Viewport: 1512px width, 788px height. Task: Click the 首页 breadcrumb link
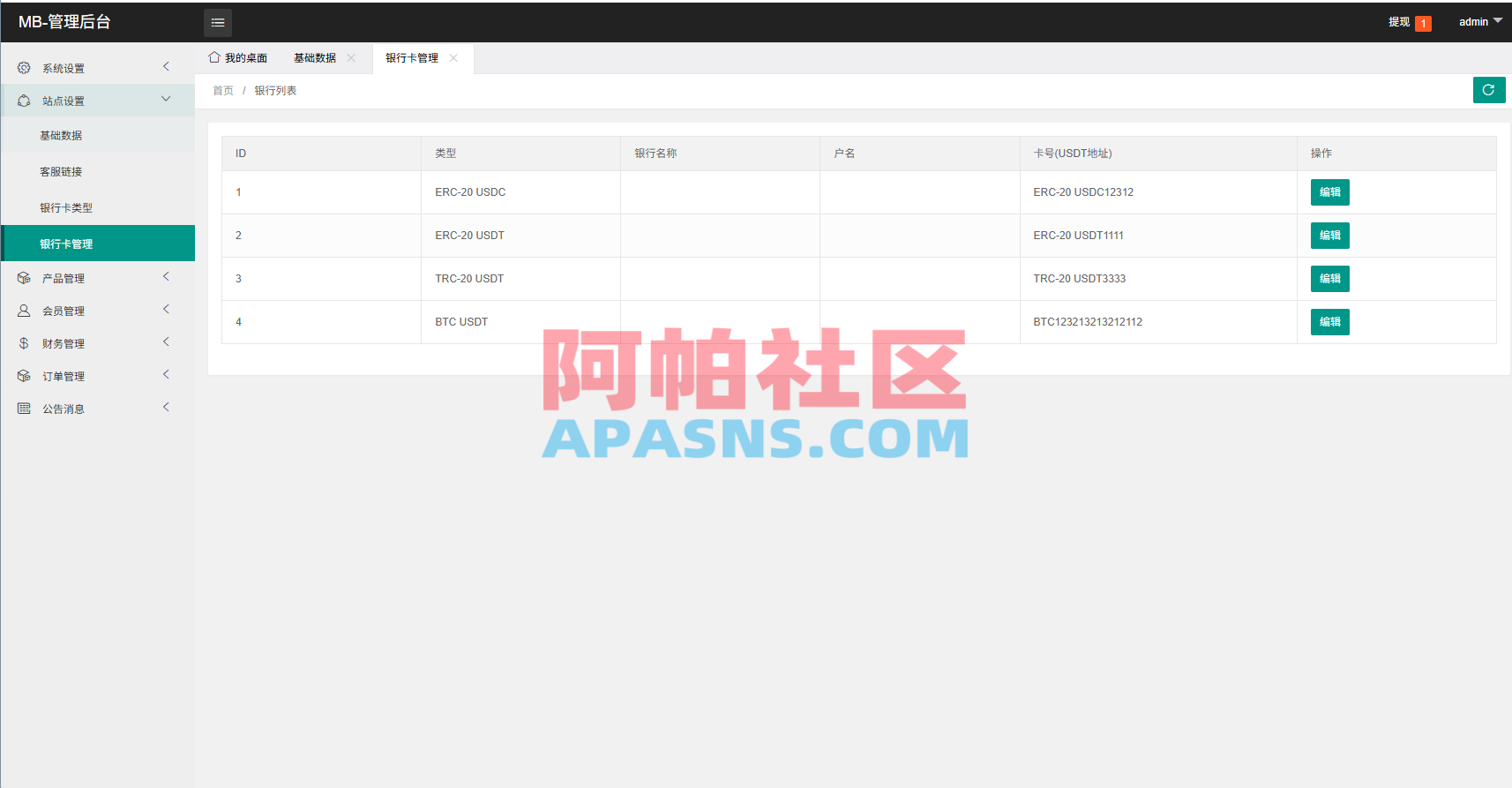click(223, 91)
